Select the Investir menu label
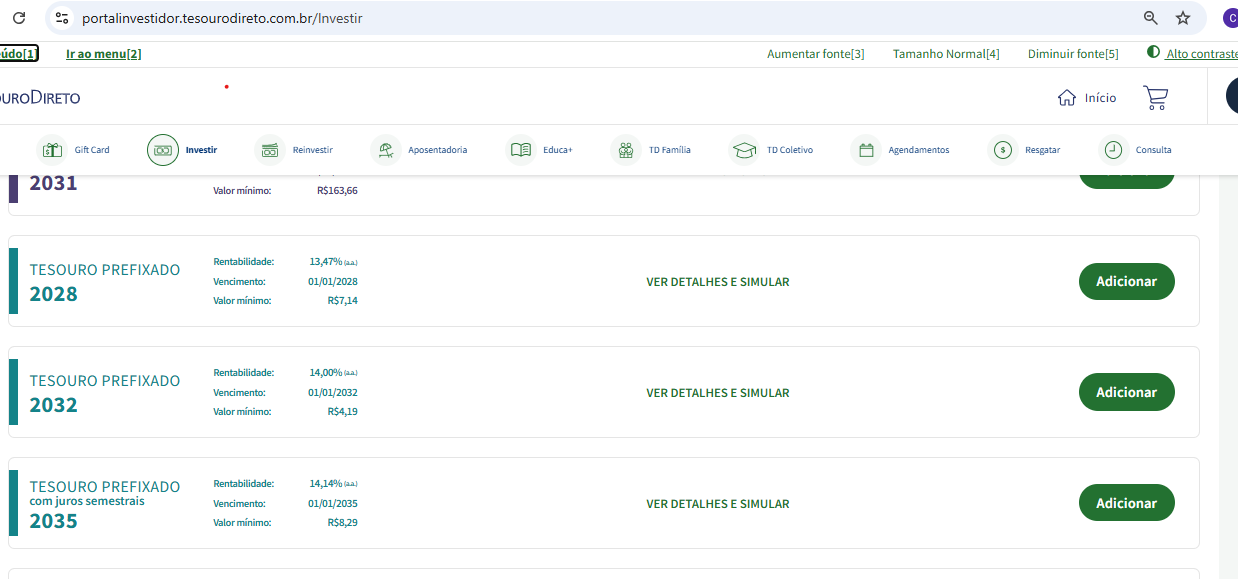The width and height of the screenshot is (1238, 579). [201, 150]
